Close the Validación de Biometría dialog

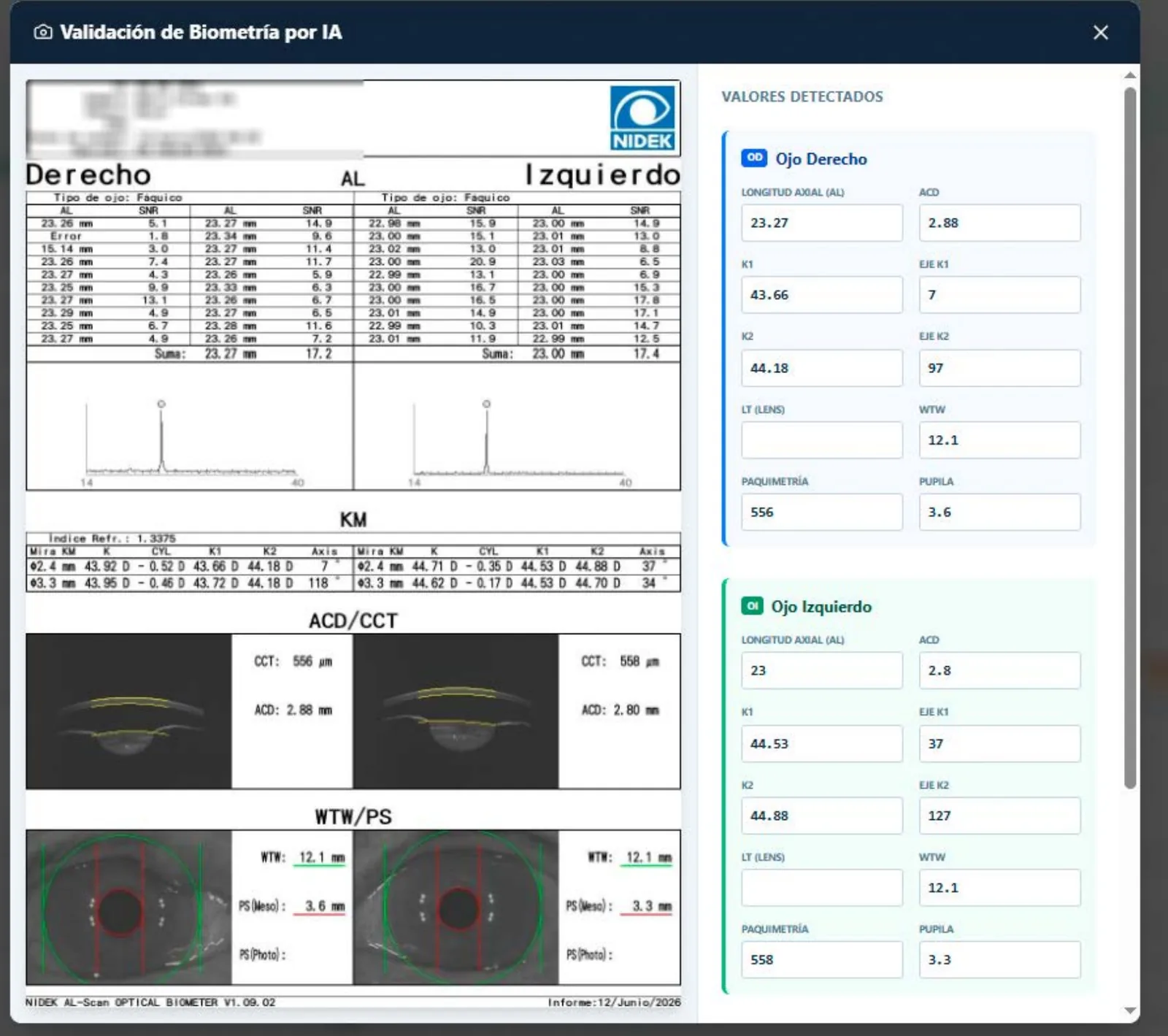tap(1100, 33)
